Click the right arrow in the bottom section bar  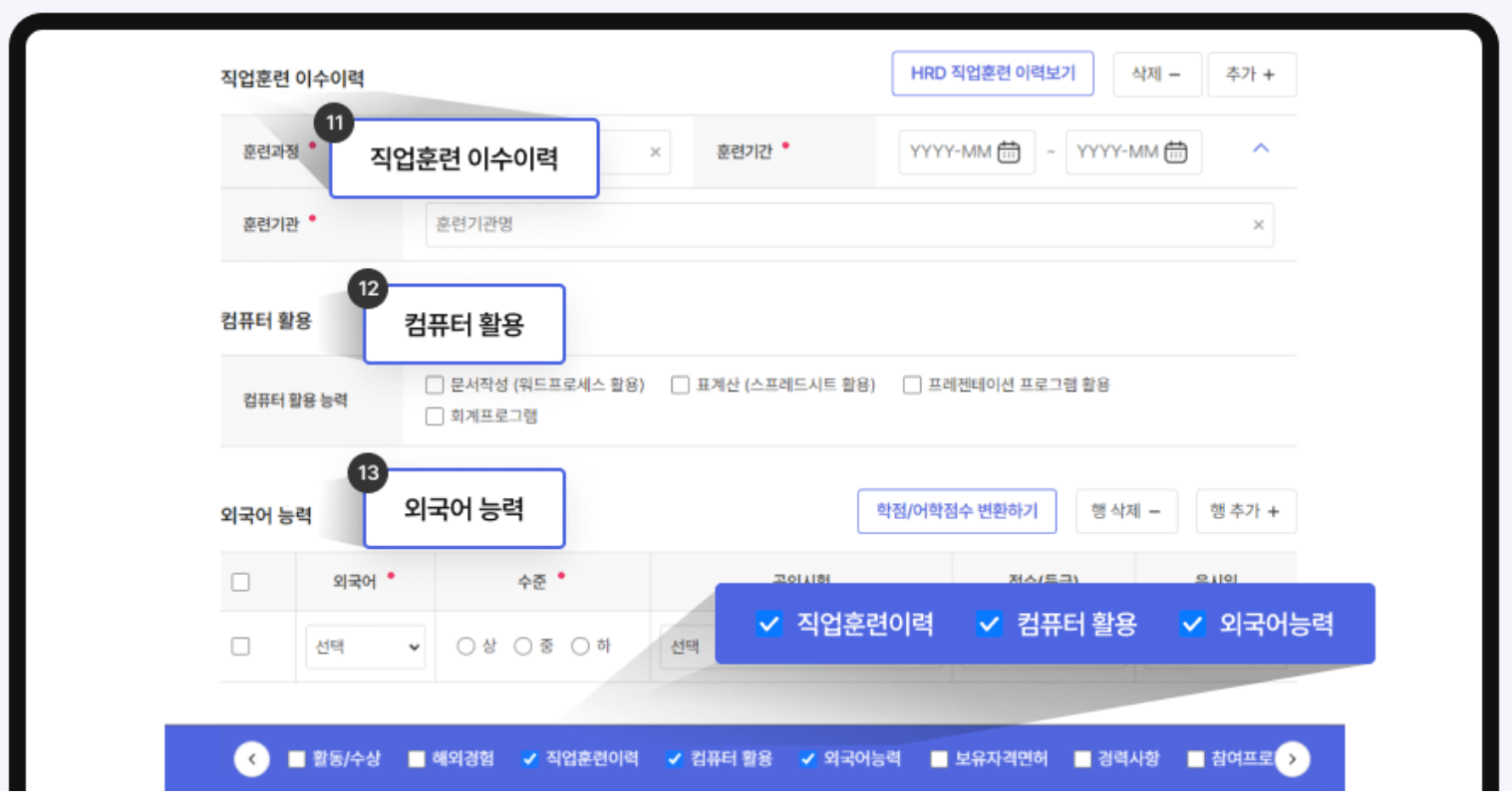[x=1292, y=758]
